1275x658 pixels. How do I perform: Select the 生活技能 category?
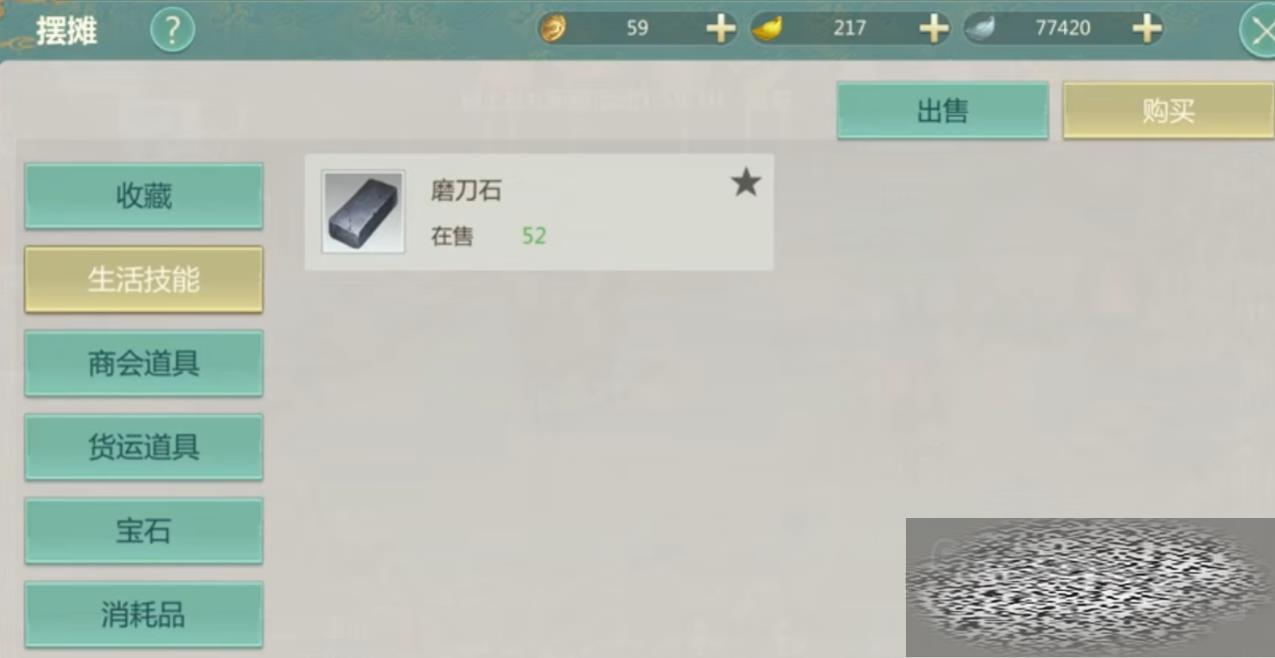[144, 280]
